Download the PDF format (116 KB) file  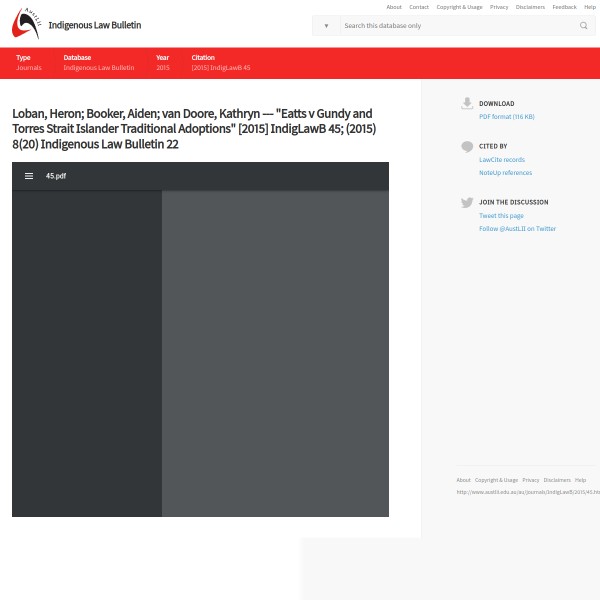pyautogui.click(x=506, y=117)
